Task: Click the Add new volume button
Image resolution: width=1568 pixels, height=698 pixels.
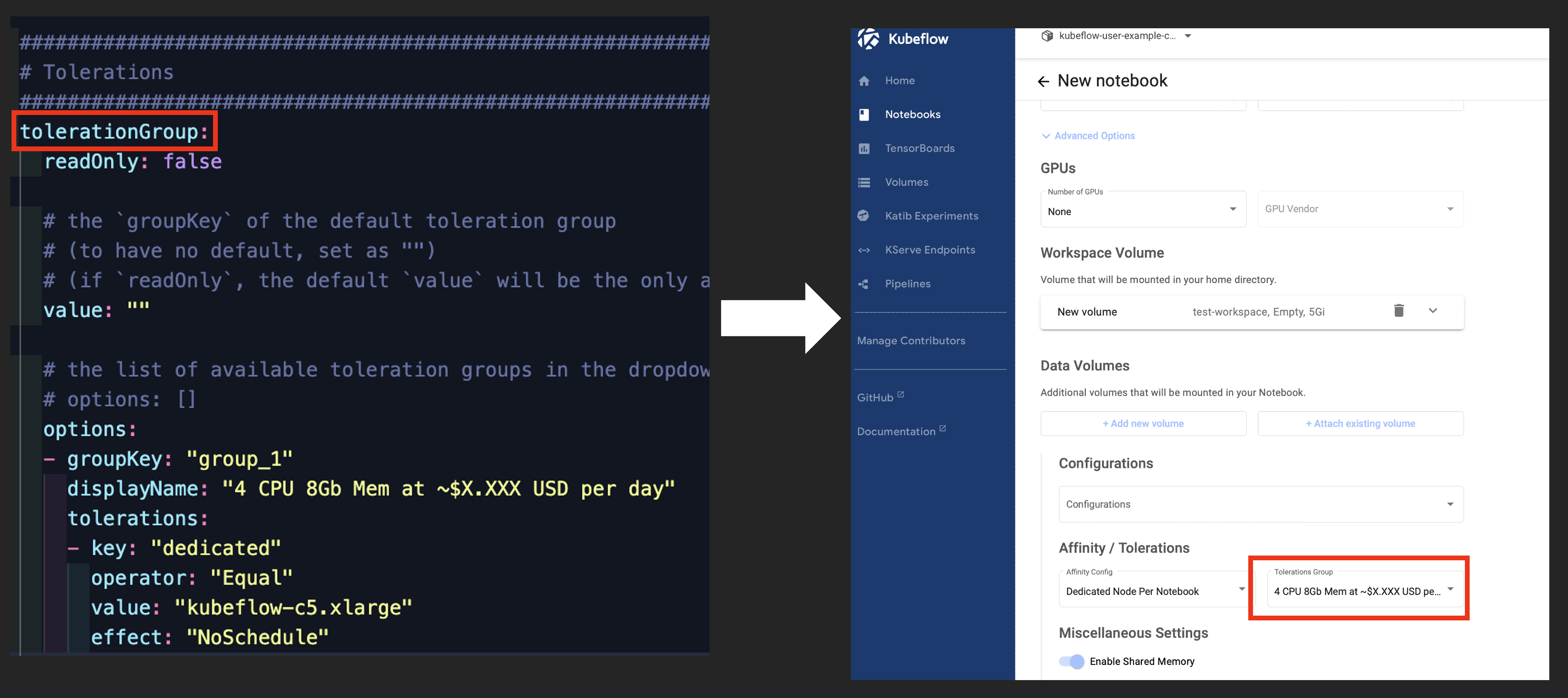Action: click(x=1142, y=423)
